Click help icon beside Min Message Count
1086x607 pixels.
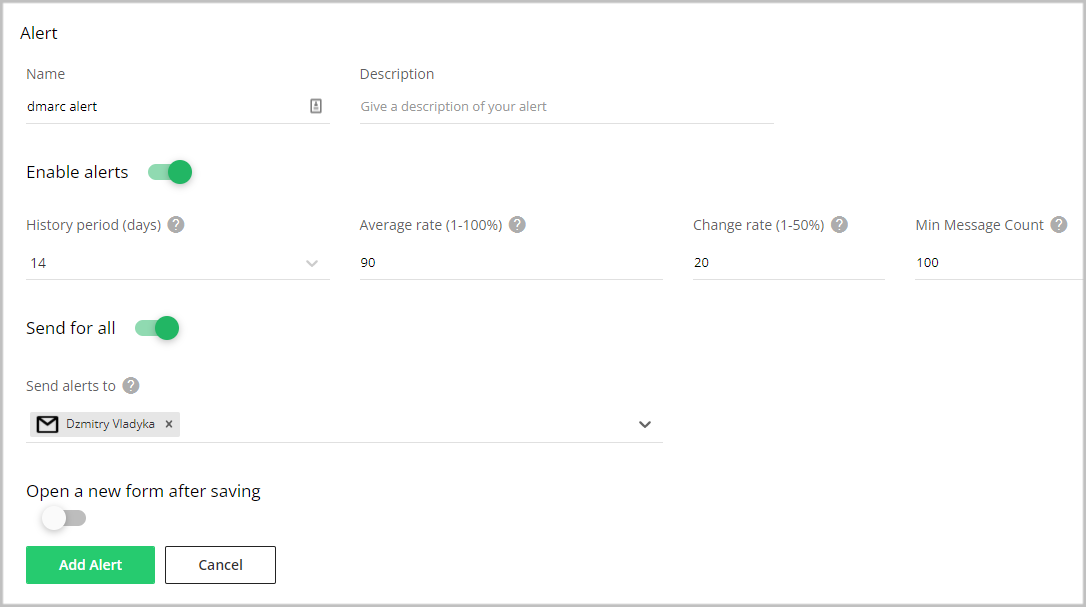click(x=1059, y=225)
